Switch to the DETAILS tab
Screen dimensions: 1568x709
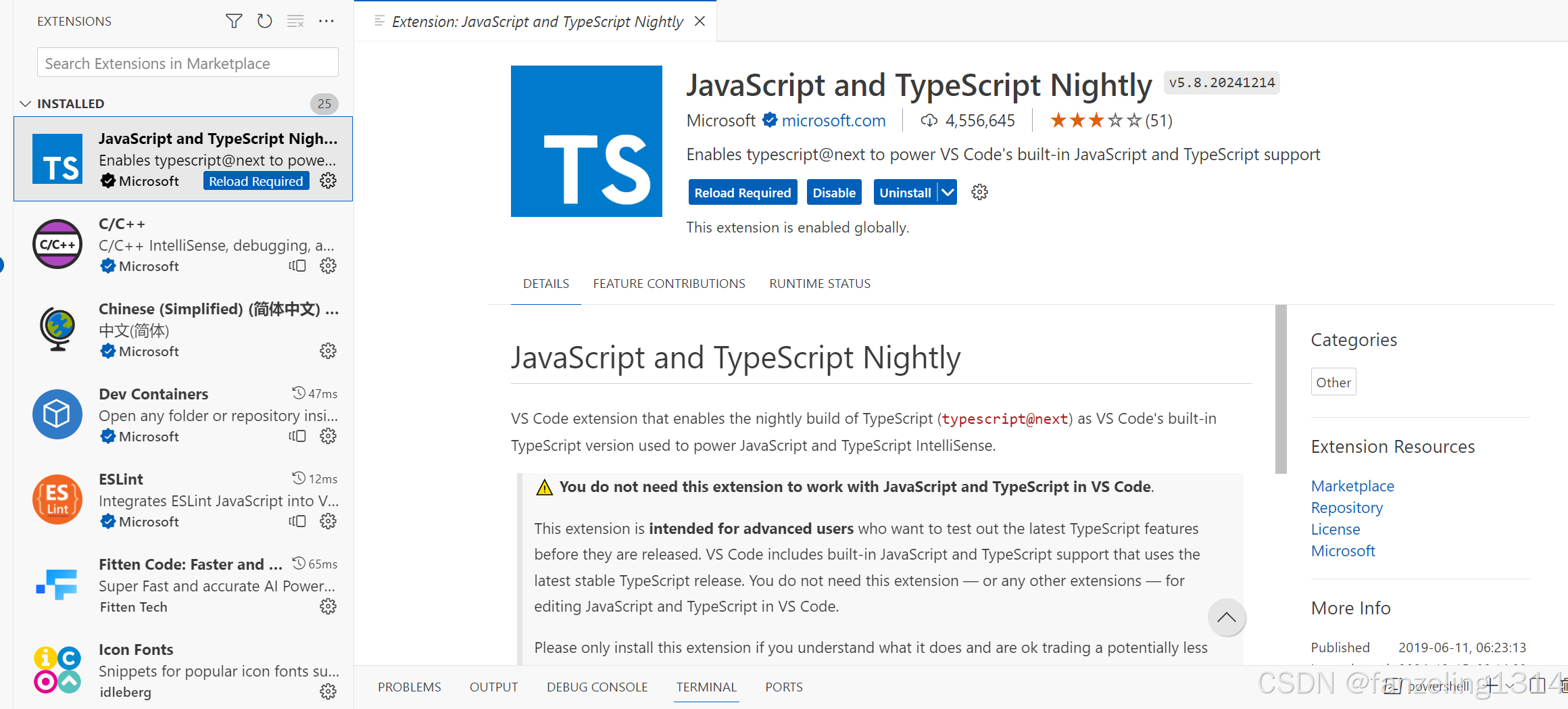546,284
